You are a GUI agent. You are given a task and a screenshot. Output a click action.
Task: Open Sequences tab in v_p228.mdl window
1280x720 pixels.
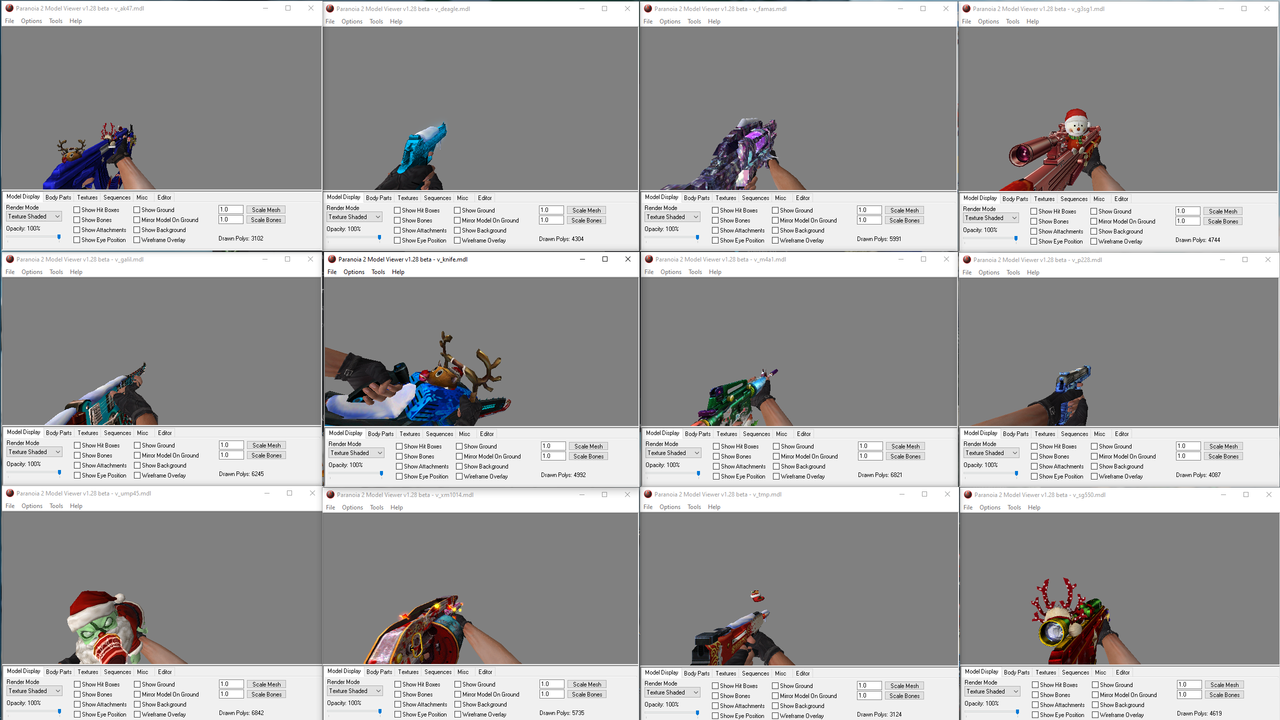click(x=1075, y=434)
